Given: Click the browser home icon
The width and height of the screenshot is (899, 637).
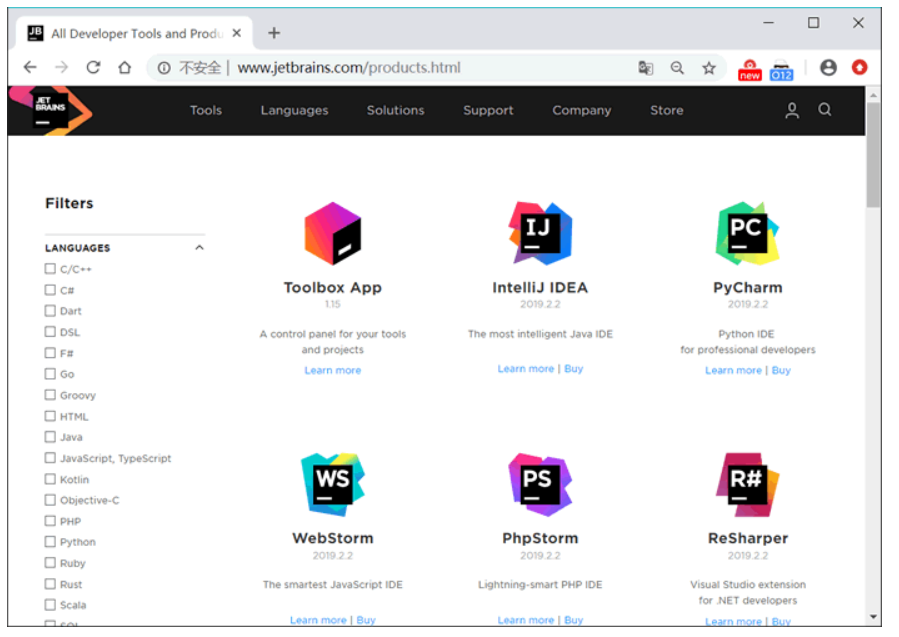Looking at the screenshot, I should 124,68.
